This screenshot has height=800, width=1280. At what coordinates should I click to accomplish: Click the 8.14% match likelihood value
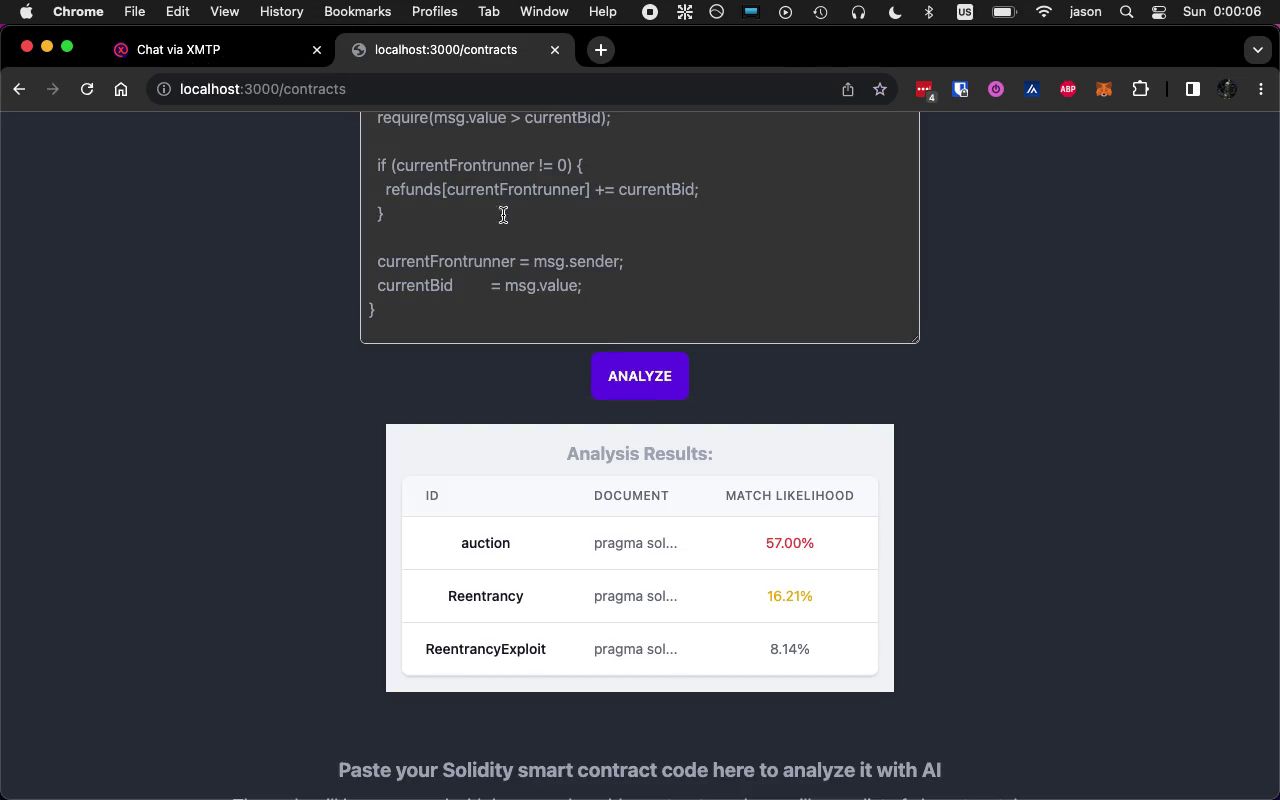790,649
